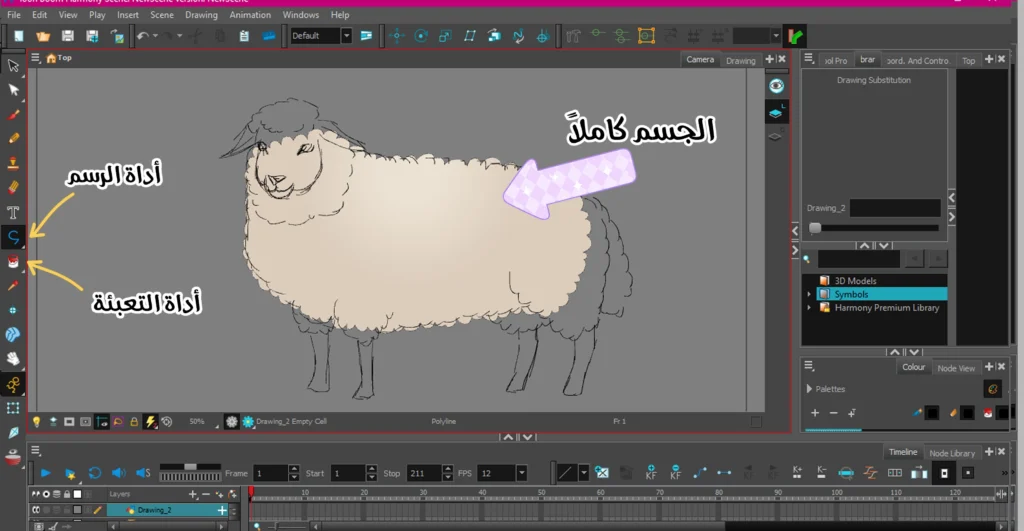Click the Stop frame input field
The image size is (1024, 531).
coord(424,473)
